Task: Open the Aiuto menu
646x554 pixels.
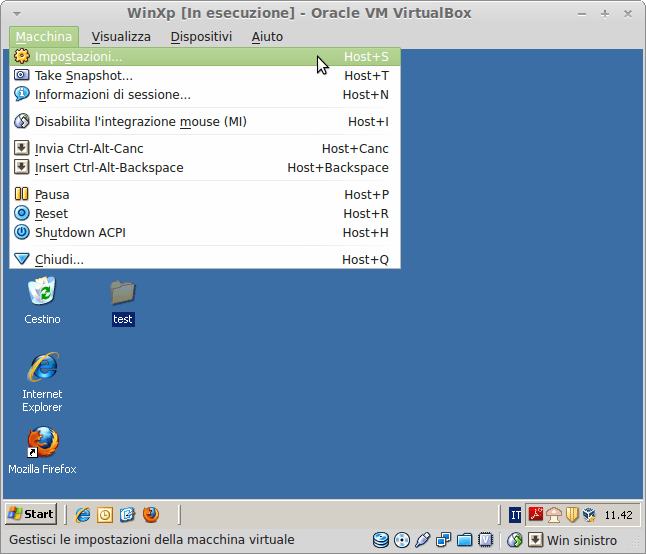Action: 267,37
